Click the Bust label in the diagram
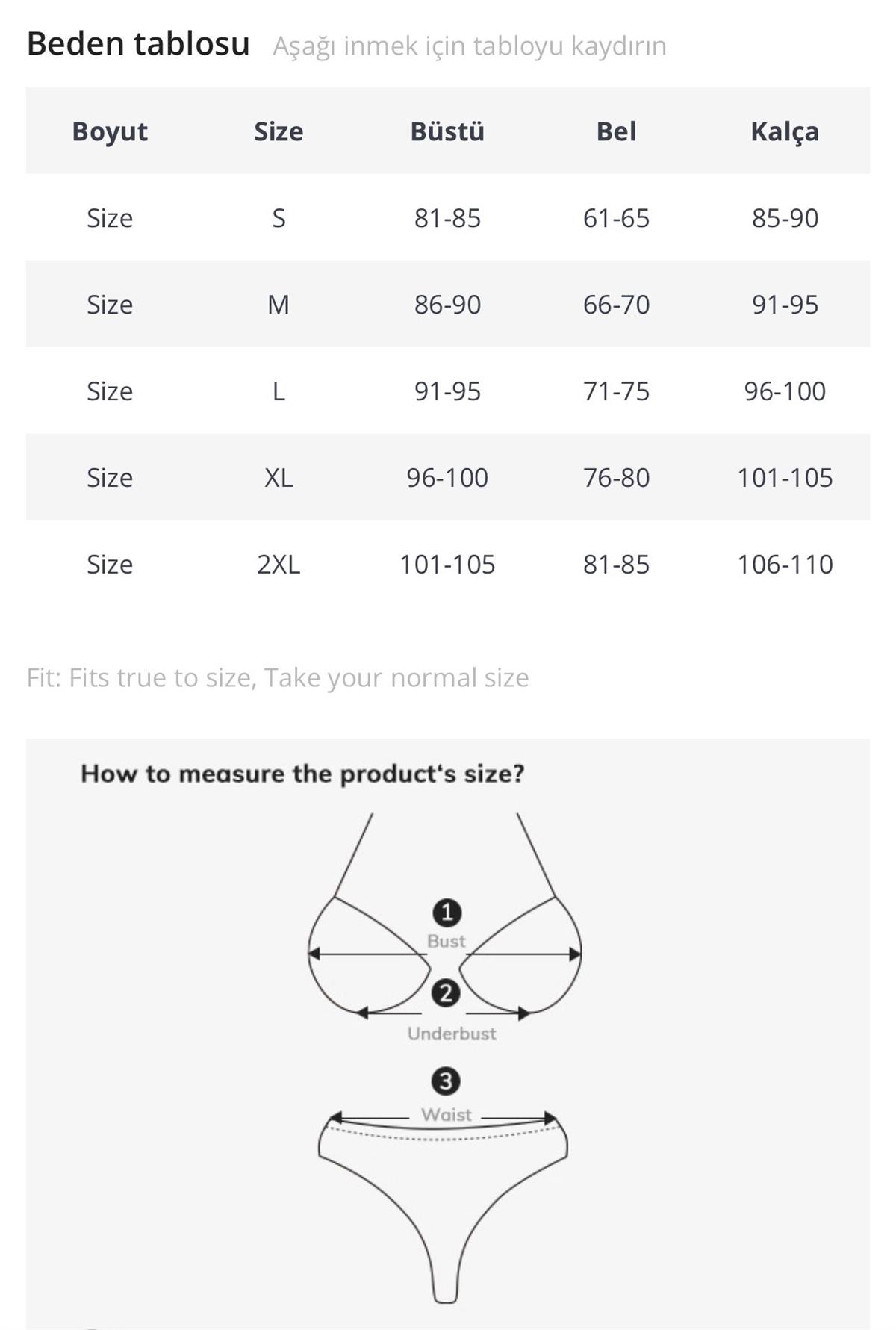Screen dimensions: 896x1330 [446, 941]
